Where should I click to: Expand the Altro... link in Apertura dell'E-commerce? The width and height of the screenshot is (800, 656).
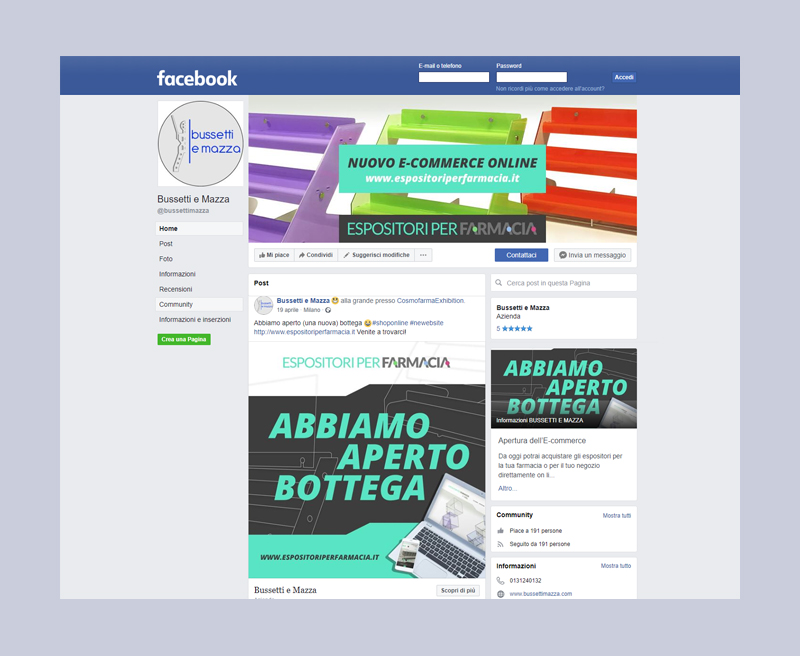click(x=507, y=488)
